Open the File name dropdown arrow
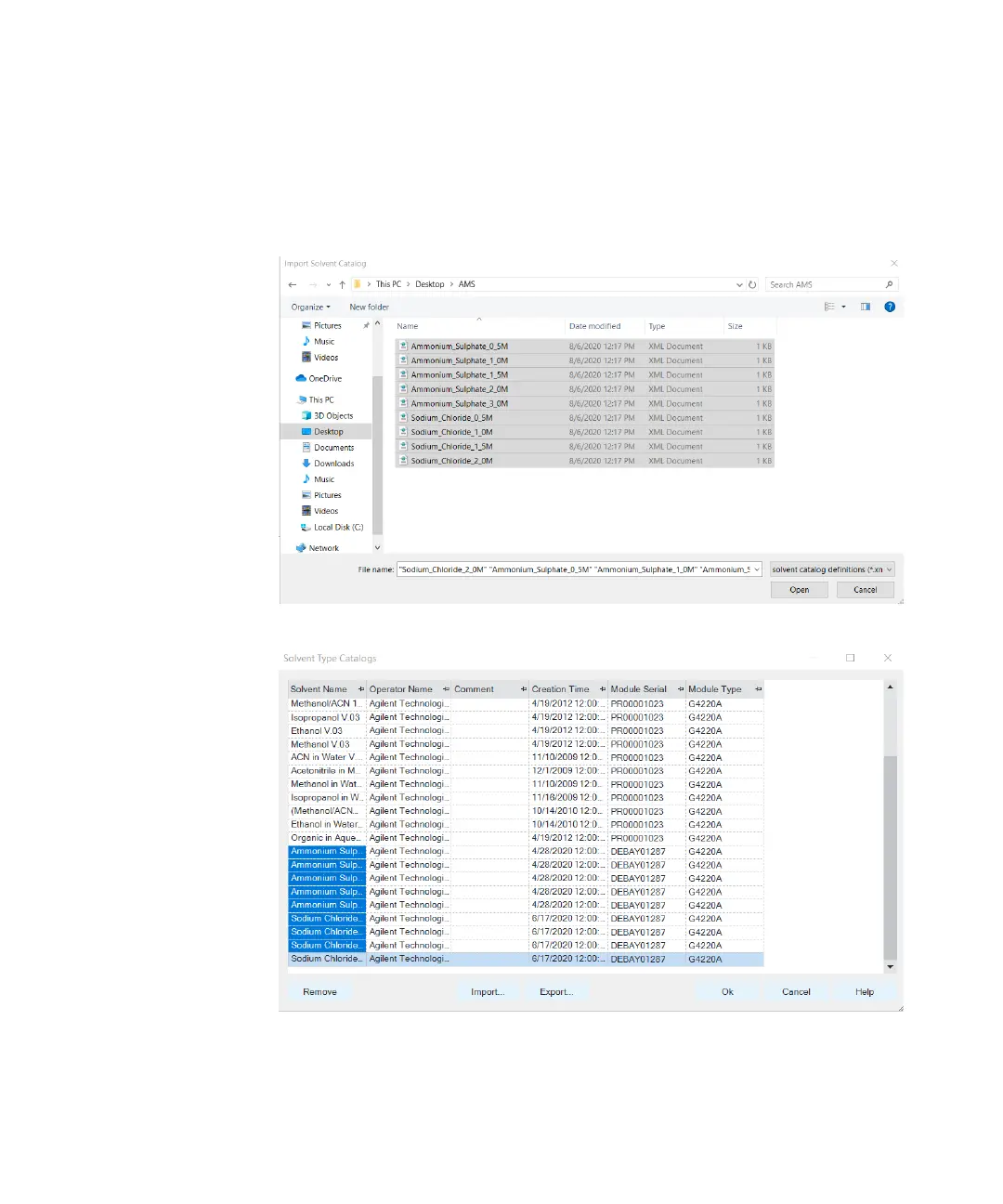Viewport: 1003px width, 1204px height. (x=757, y=569)
